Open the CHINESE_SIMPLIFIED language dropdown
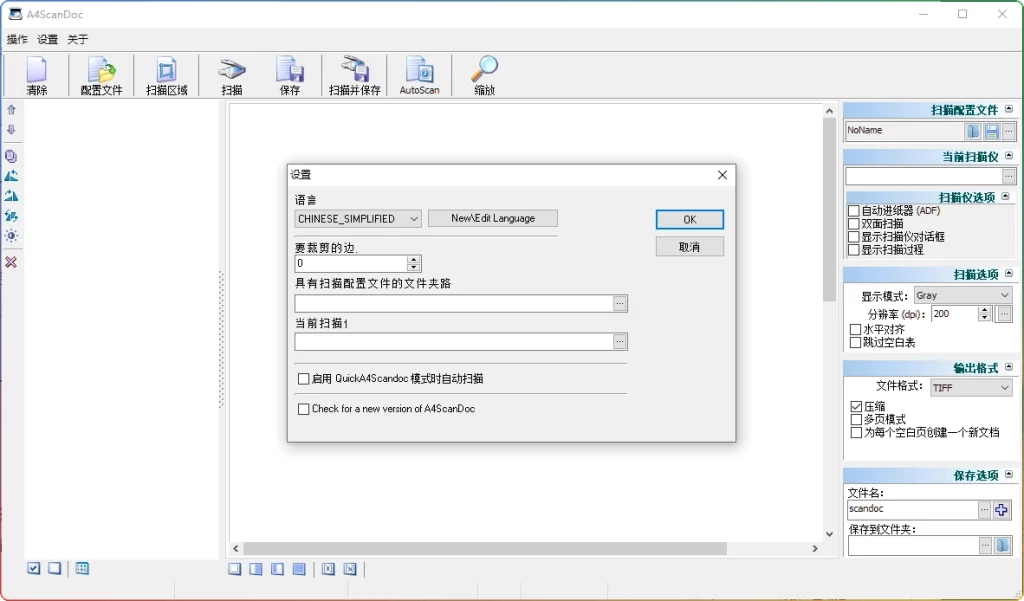1024x601 pixels. coord(414,218)
